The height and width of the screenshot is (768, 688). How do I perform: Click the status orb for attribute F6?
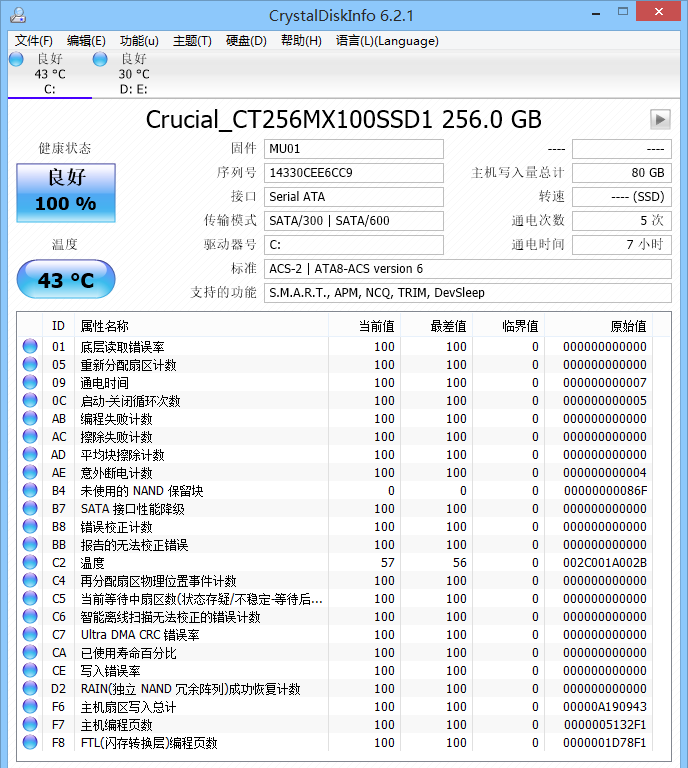30,706
